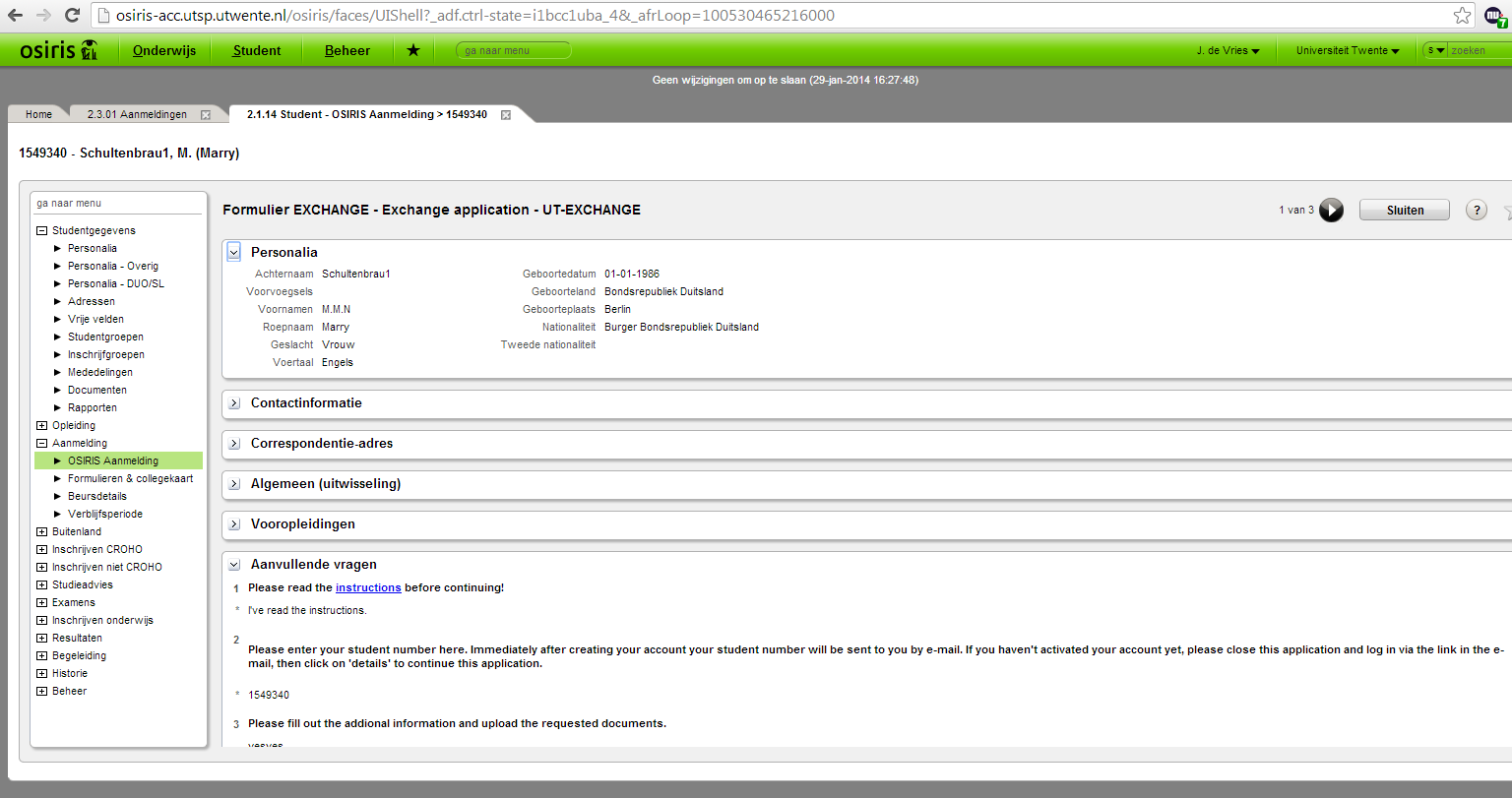Open Studentgroepen item
This screenshot has height=798, width=1512.
pyautogui.click(x=105, y=337)
